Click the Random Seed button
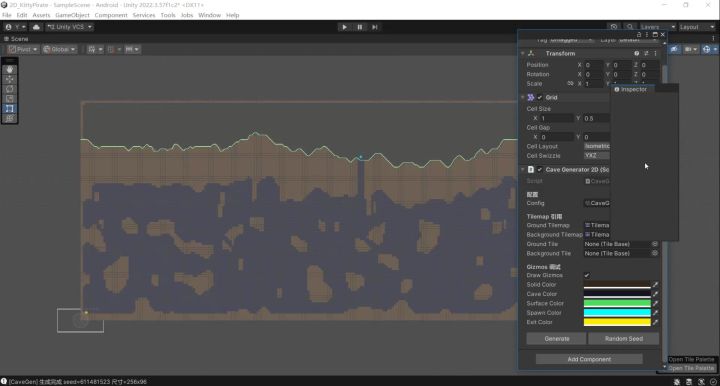This screenshot has width=720, height=386. click(x=624, y=339)
